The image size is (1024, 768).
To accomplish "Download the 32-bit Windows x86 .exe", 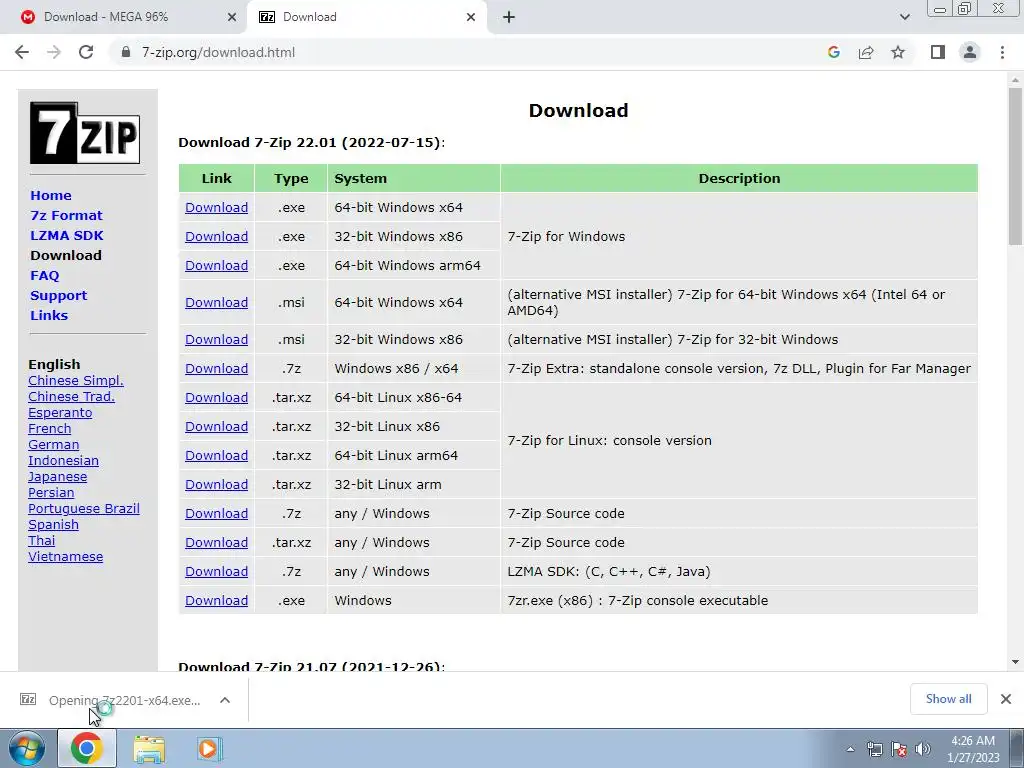I will (216, 236).
